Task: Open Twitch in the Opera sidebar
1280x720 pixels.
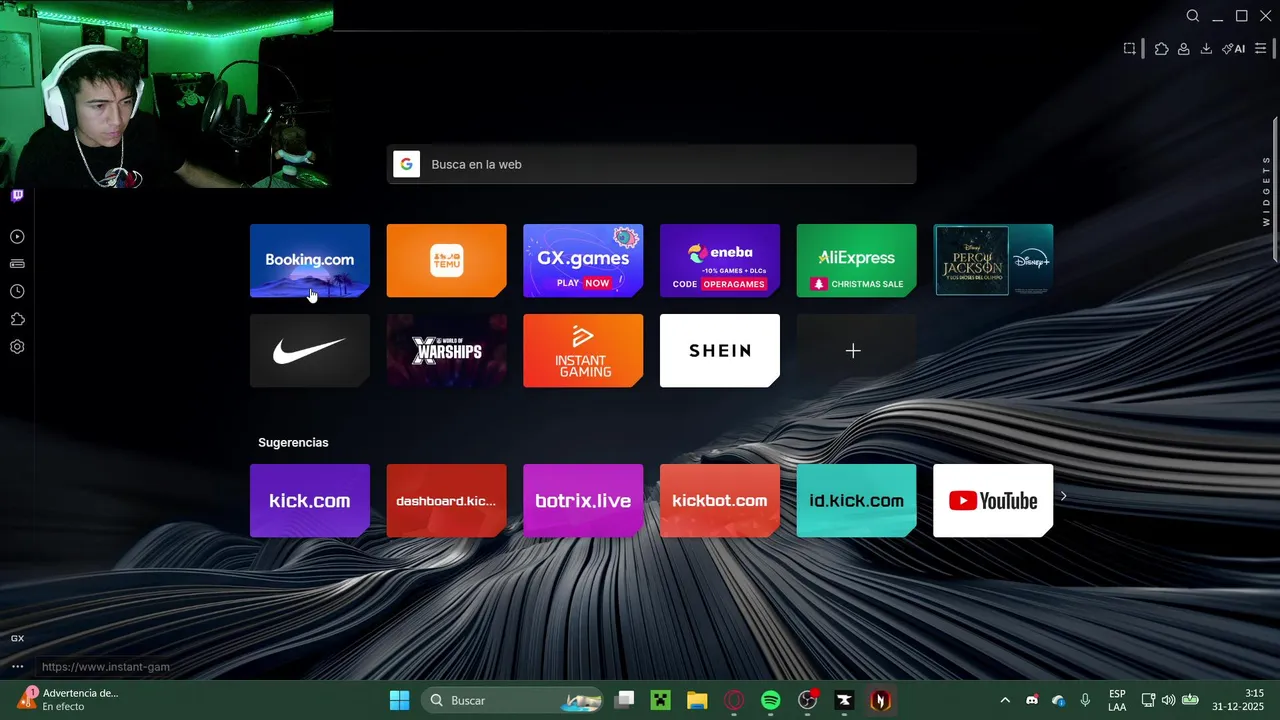Action: tap(17, 196)
